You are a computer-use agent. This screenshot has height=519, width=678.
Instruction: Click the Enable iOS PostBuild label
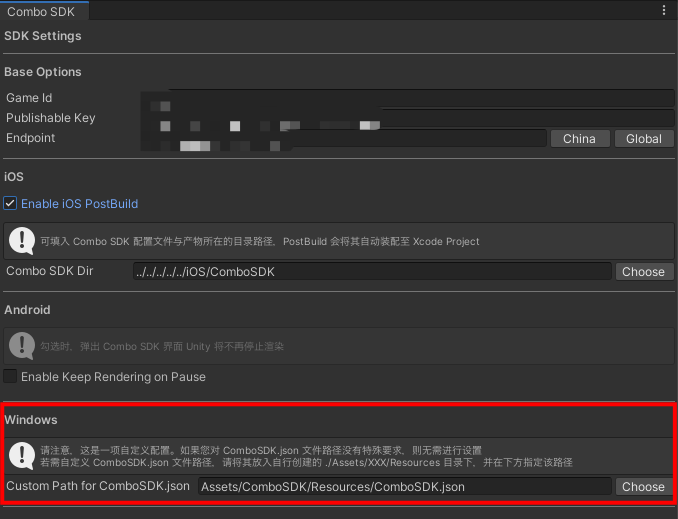click(x=80, y=204)
